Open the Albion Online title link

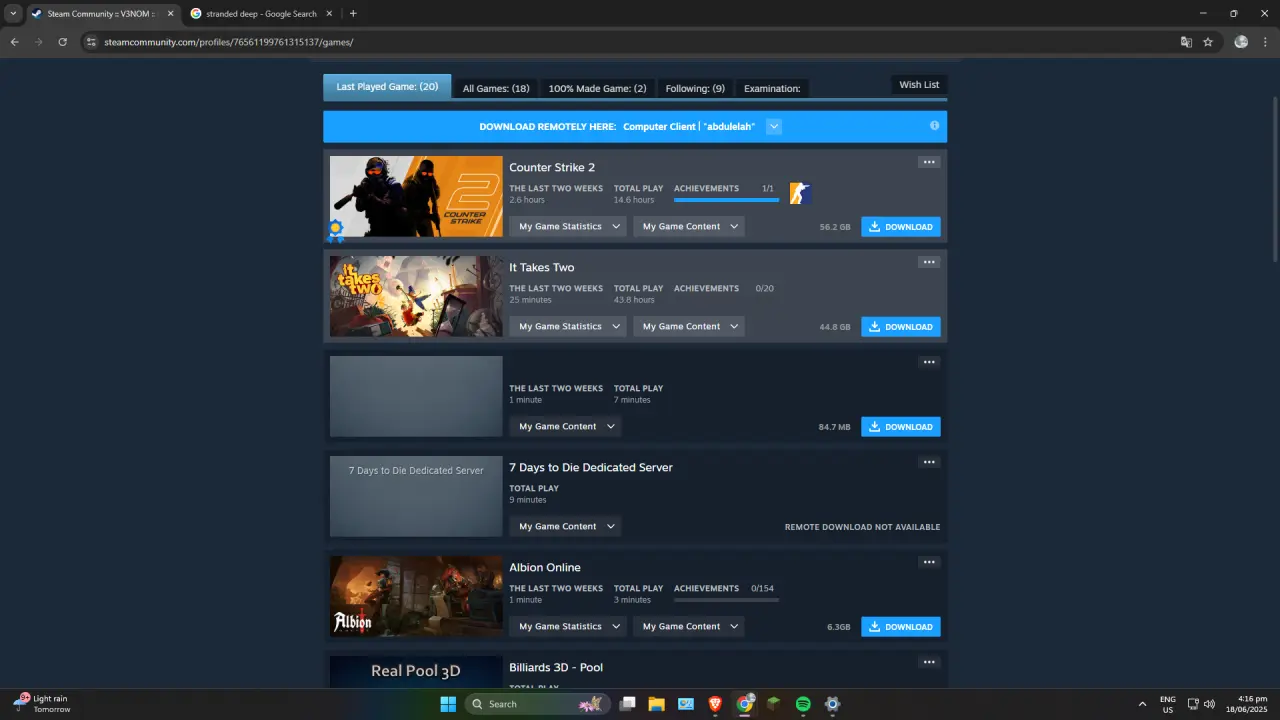[x=545, y=567]
